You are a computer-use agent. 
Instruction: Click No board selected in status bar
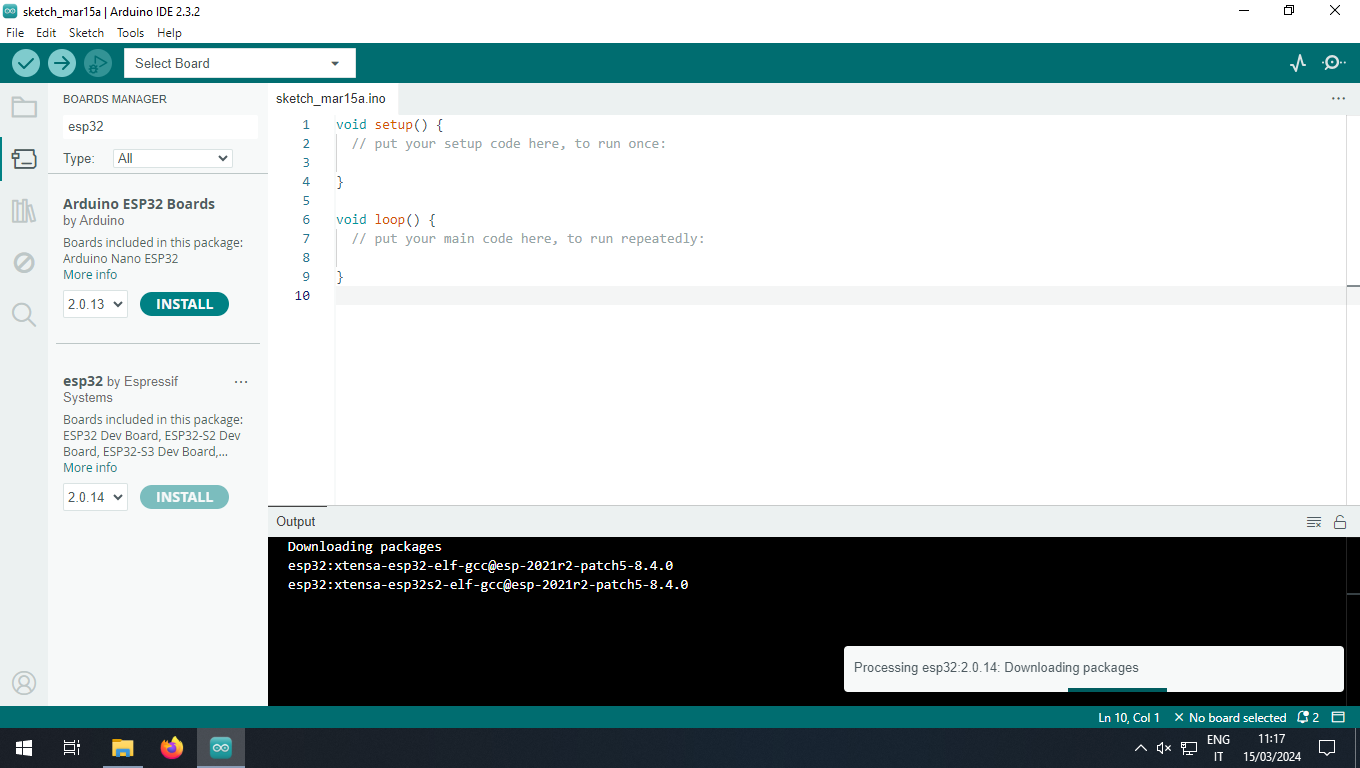click(1230, 717)
